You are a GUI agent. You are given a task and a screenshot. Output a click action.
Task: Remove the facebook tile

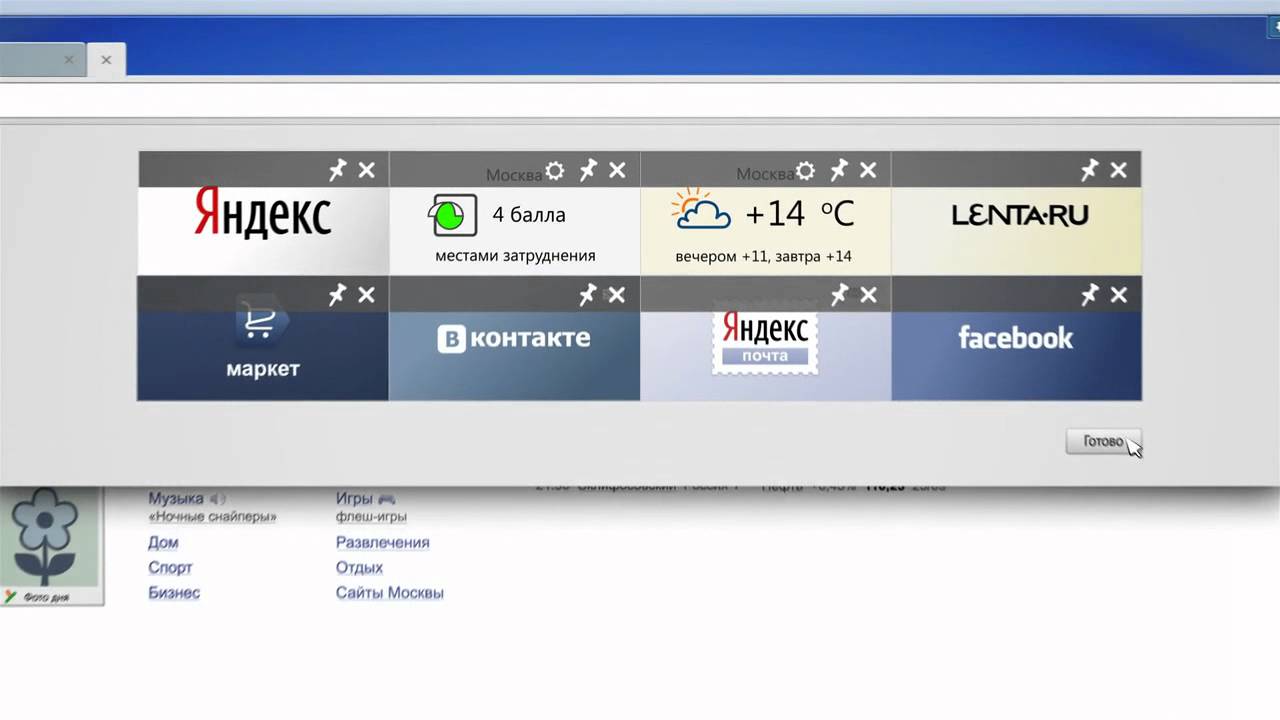tap(1119, 295)
